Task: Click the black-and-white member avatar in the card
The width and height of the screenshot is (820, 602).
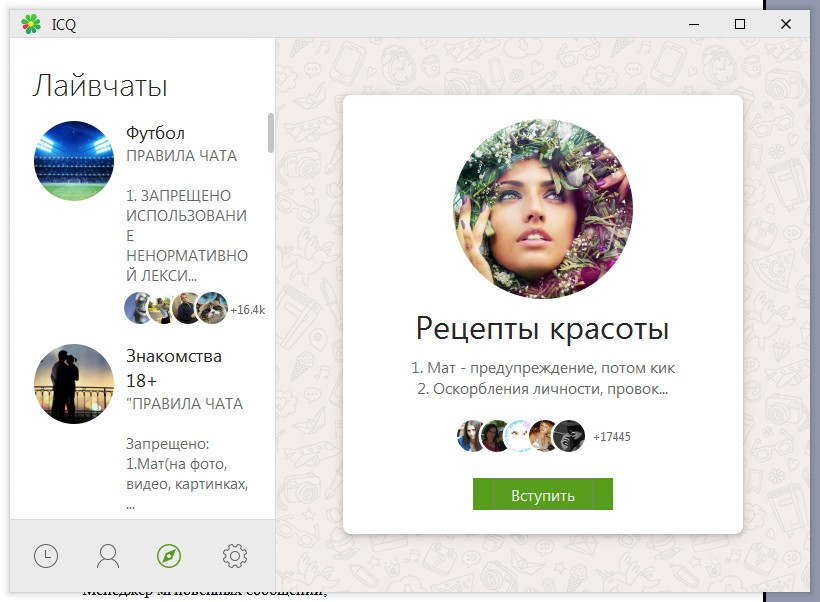Action: (x=570, y=436)
